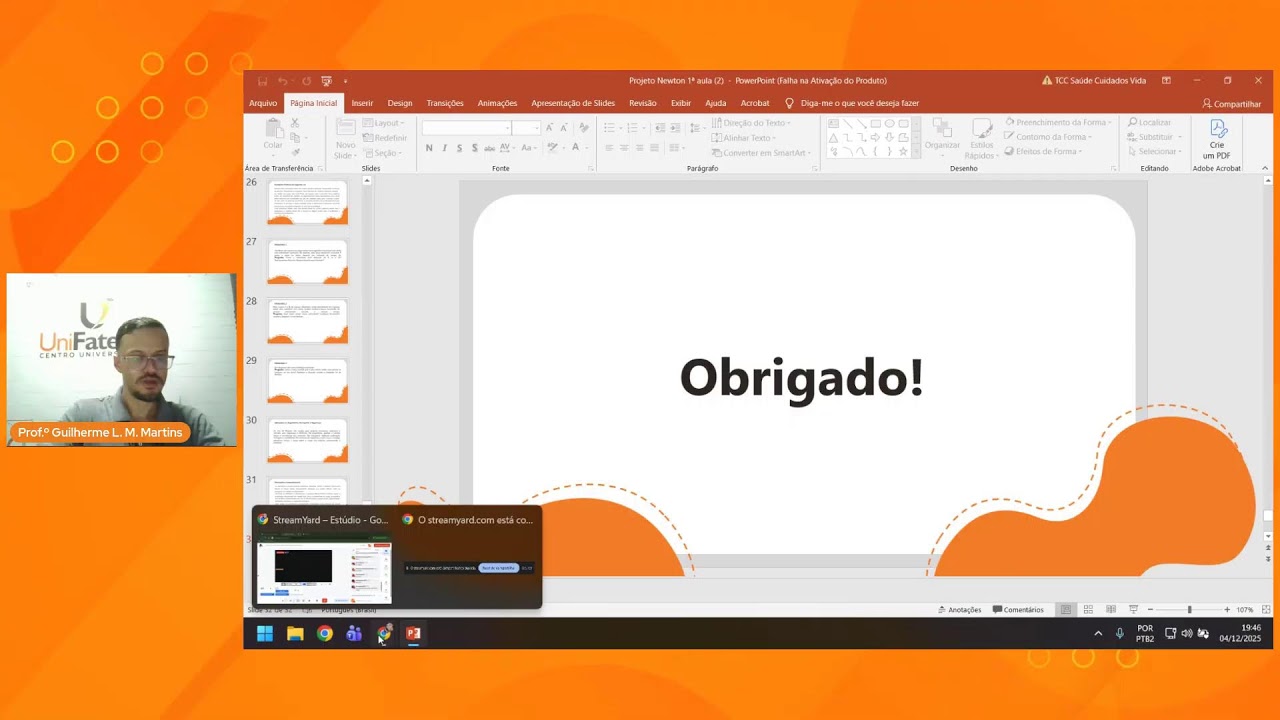Image resolution: width=1280 pixels, height=720 pixels.
Task: Expand the Seção dropdown
Action: 384,153
